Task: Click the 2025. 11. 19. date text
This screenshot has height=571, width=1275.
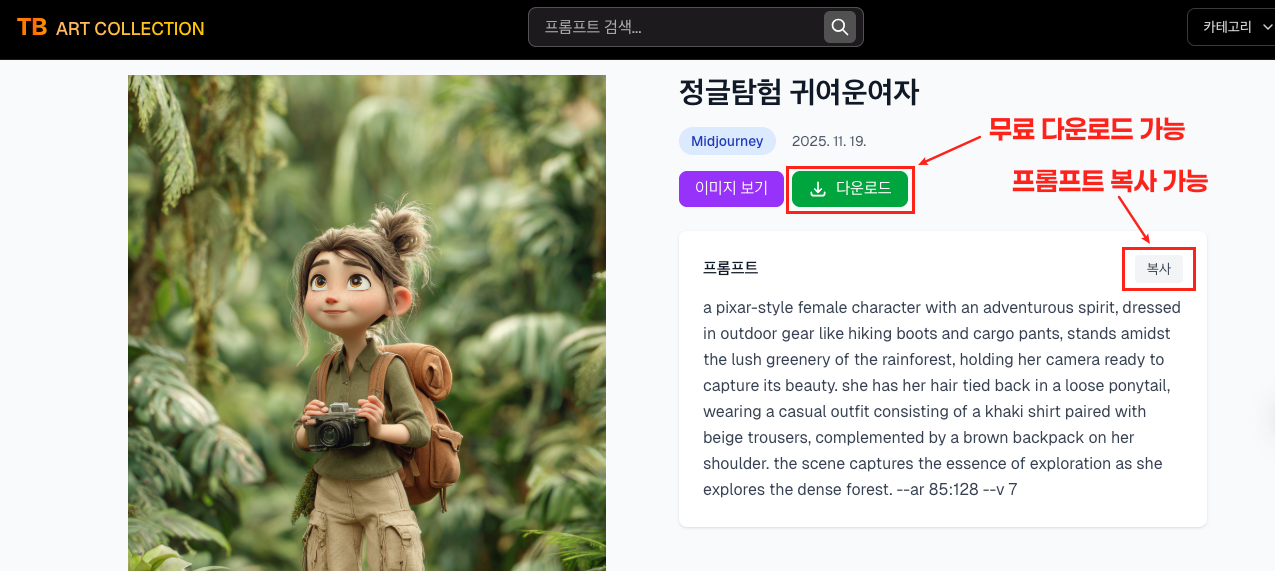Action: 828,141
